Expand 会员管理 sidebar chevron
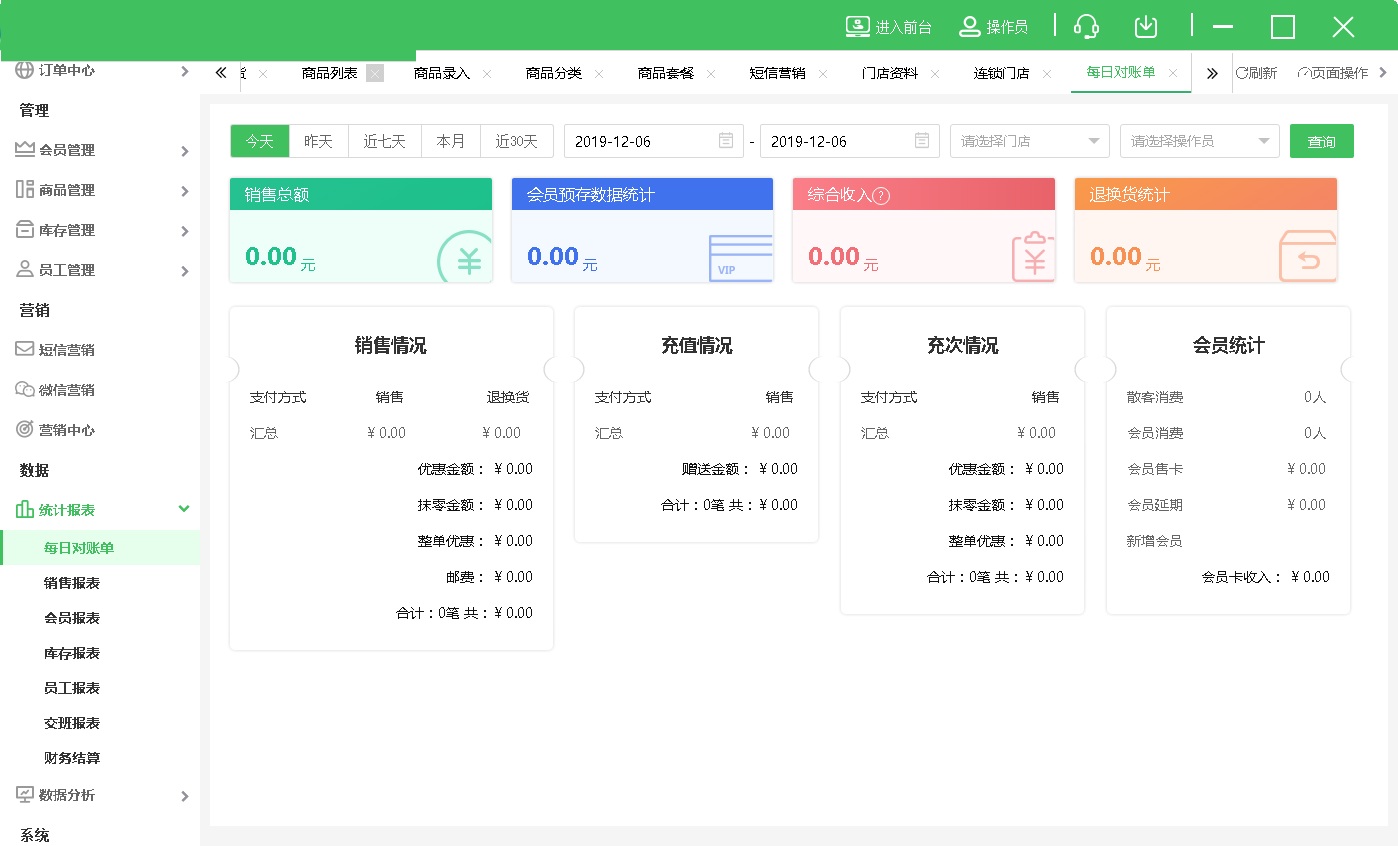This screenshot has width=1398, height=846. coord(184,151)
